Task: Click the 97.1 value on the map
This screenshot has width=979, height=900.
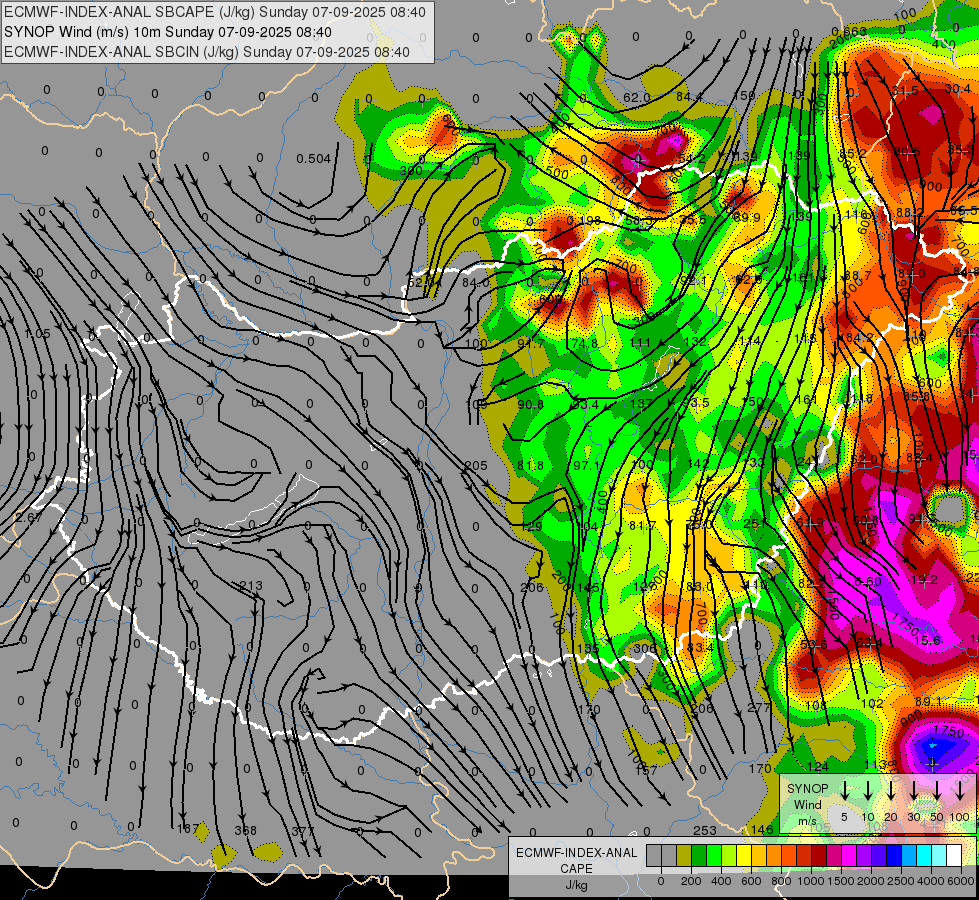Action: point(586,465)
